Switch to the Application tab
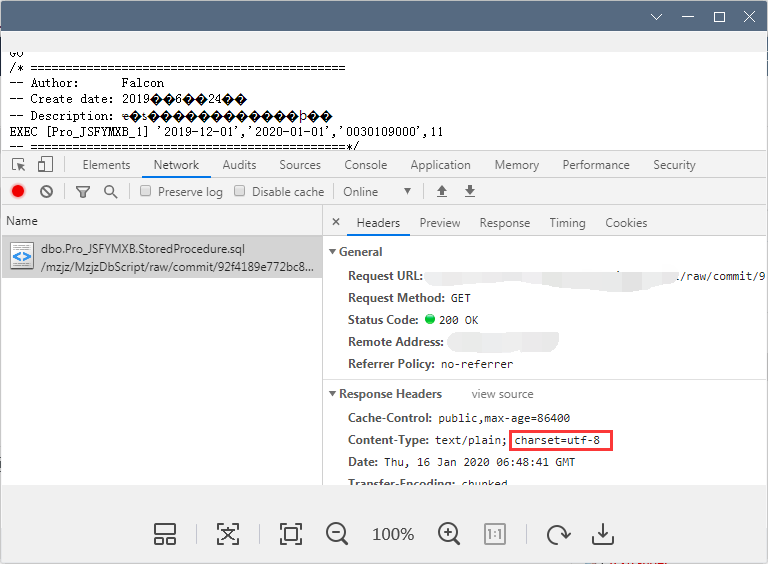The height and width of the screenshot is (564, 768). (440, 165)
